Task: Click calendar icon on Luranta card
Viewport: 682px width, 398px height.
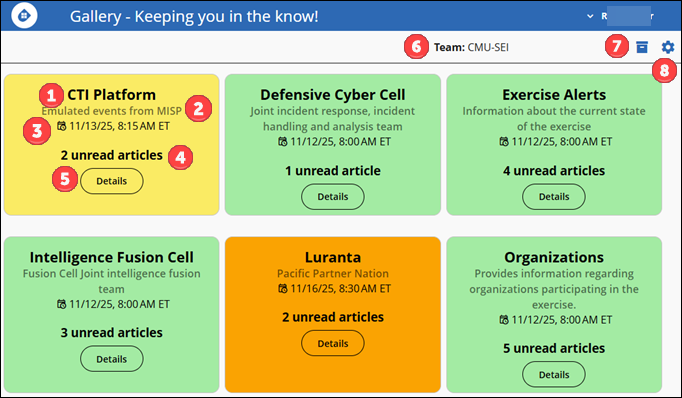Action: click(283, 288)
